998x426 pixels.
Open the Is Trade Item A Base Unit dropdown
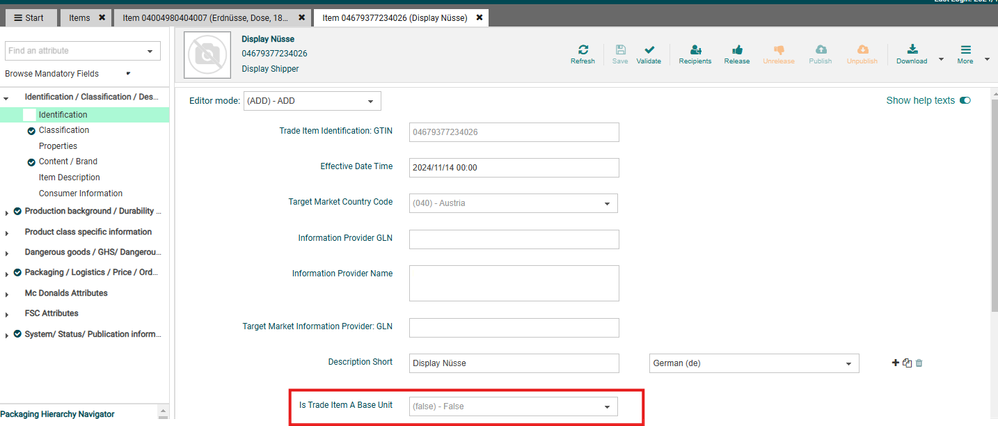[513, 406]
